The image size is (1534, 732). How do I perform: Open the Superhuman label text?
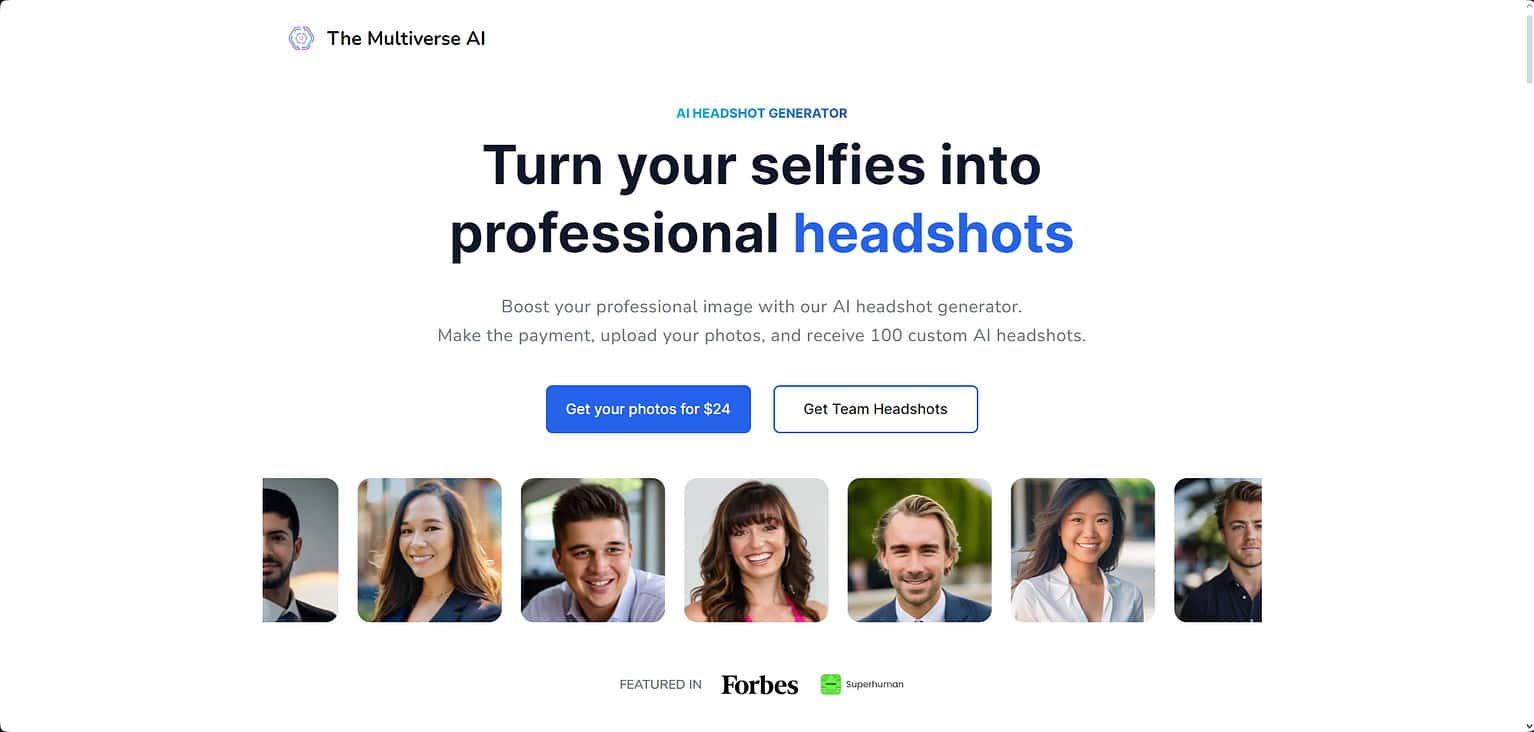[875, 684]
